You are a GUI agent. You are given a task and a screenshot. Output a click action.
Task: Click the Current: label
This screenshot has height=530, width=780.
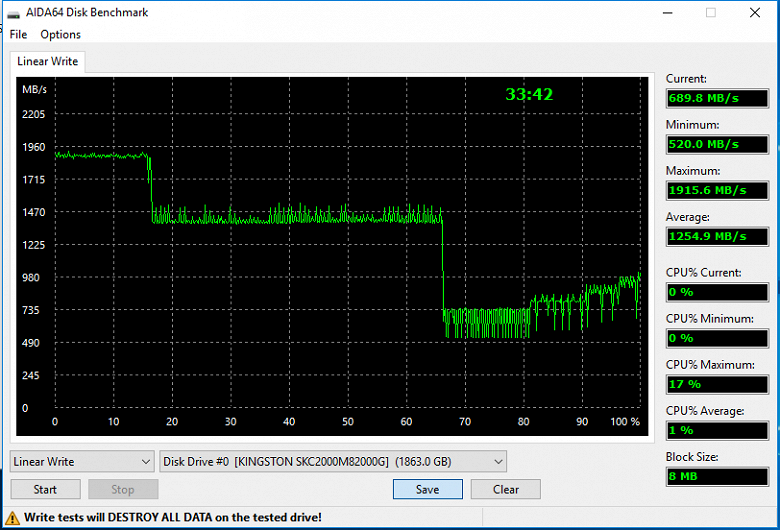tap(686, 79)
